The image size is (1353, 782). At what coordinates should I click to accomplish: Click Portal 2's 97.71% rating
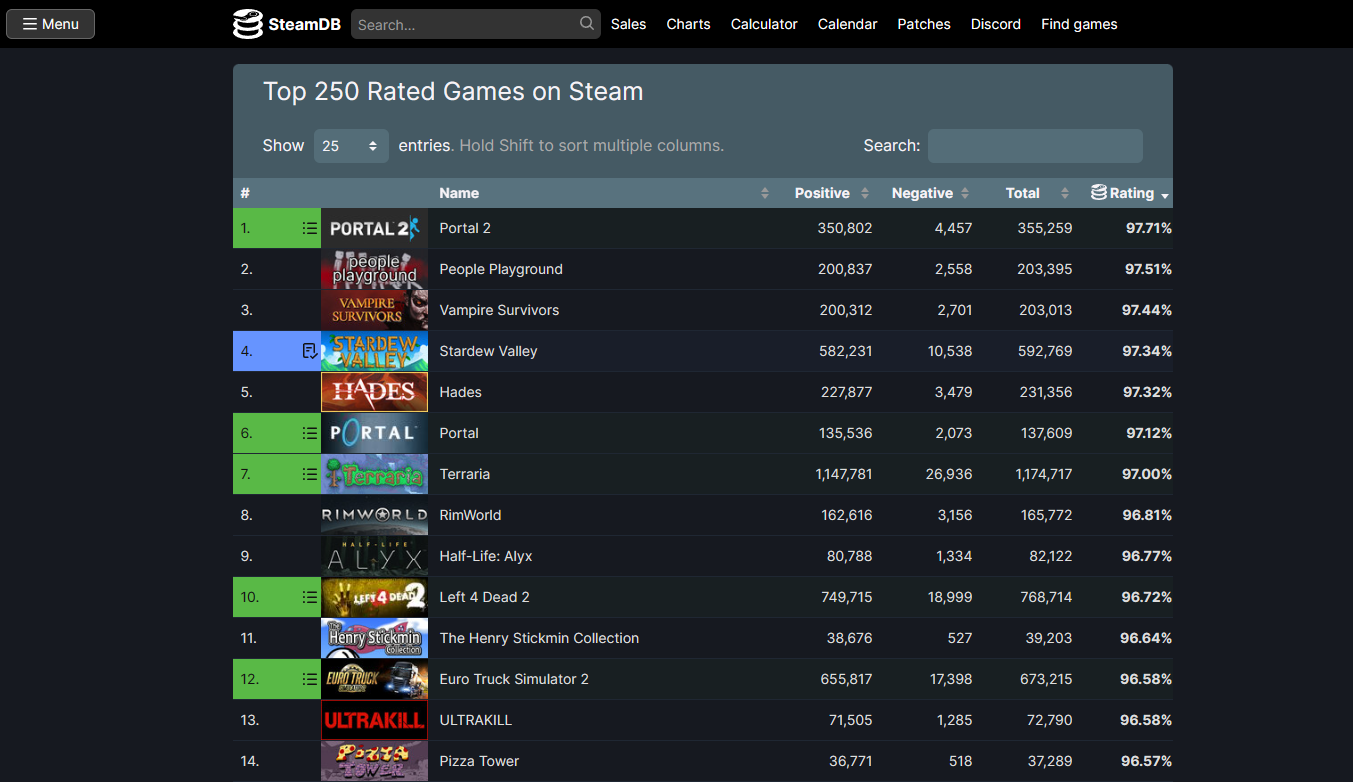tap(1147, 228)
